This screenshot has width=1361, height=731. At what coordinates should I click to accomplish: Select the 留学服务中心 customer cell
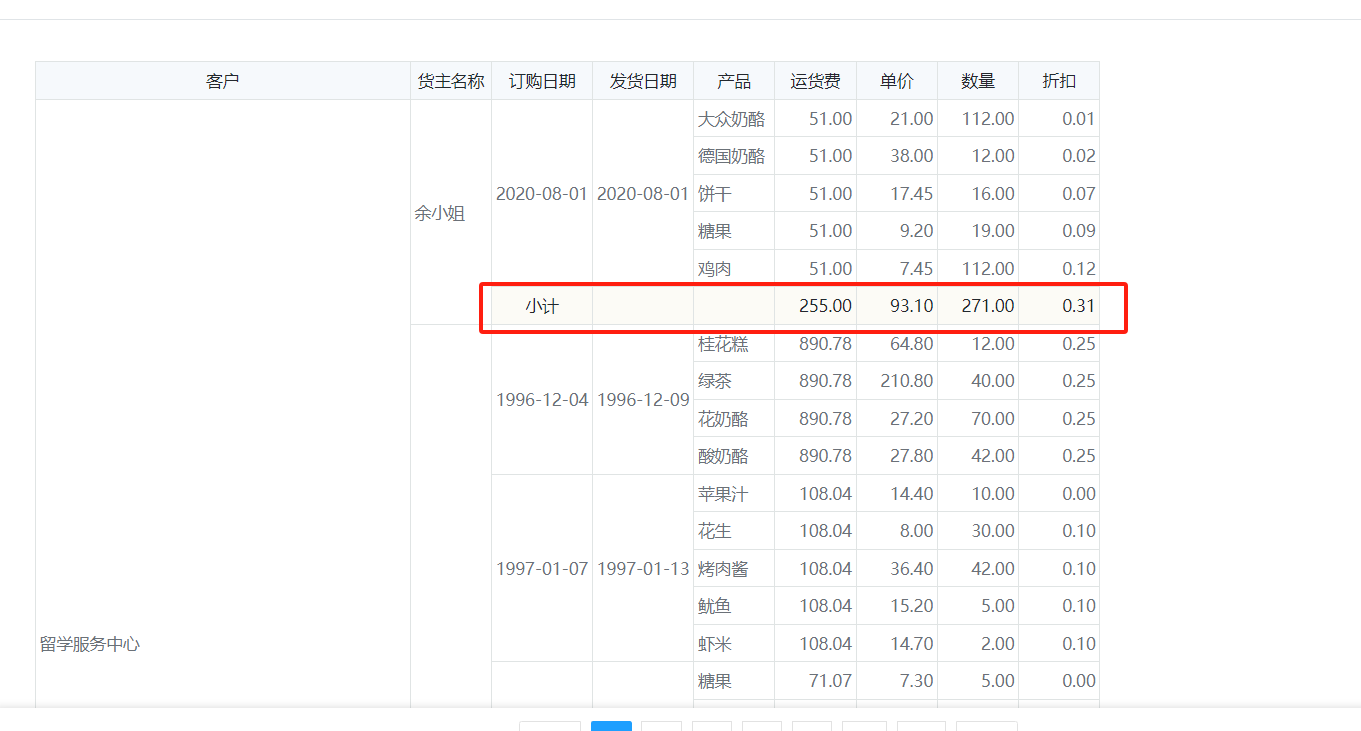90,644
